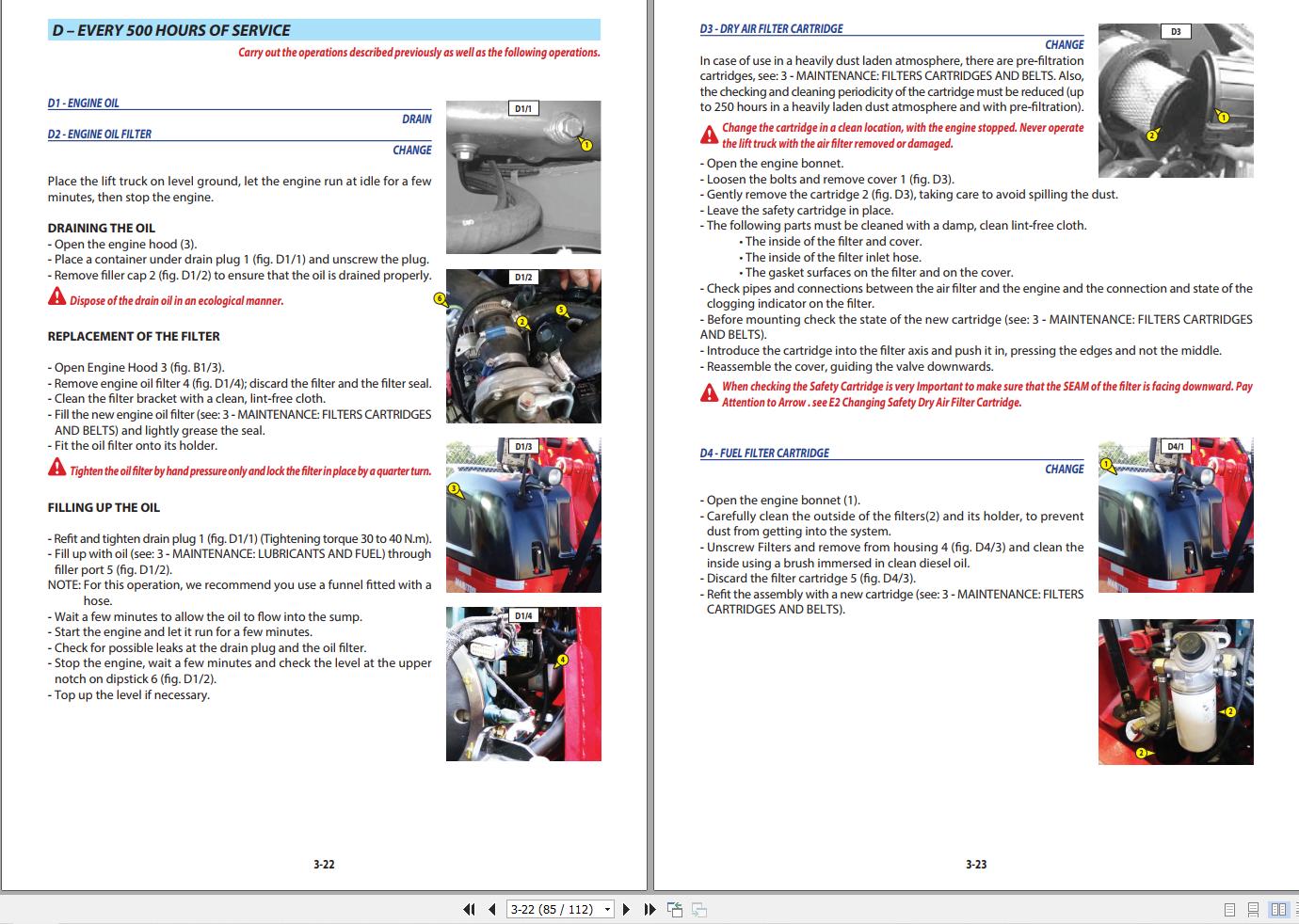1299x924 pixels.
Task: Switch to continuous scrolling view
Action: pos(1253,910)
